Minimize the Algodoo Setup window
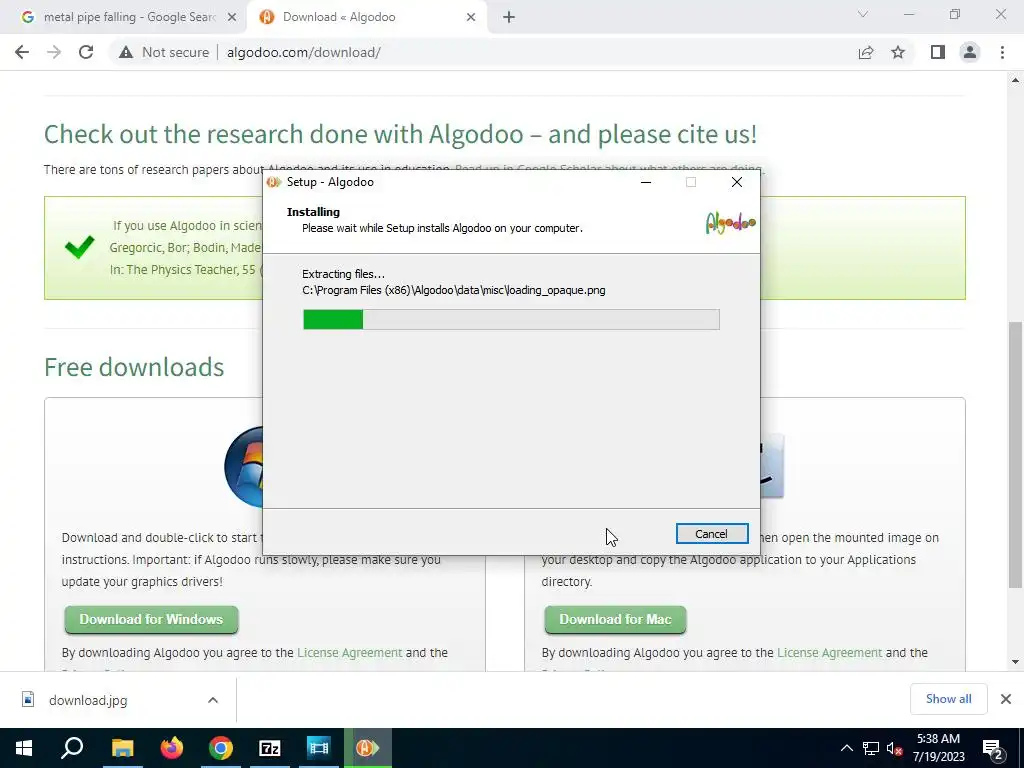The width and height of the screenshot is (1024, 768). tap(646, 182)
